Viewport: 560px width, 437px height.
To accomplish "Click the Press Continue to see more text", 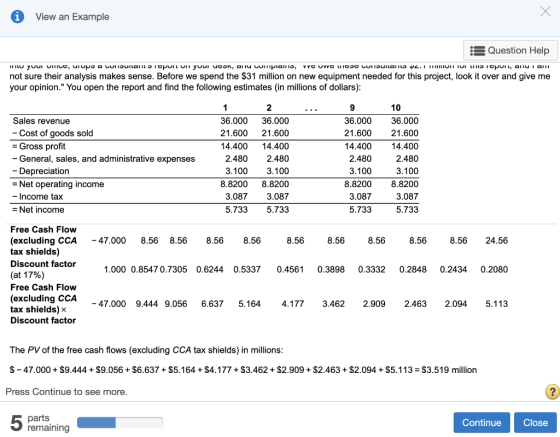I will (66, 392).
